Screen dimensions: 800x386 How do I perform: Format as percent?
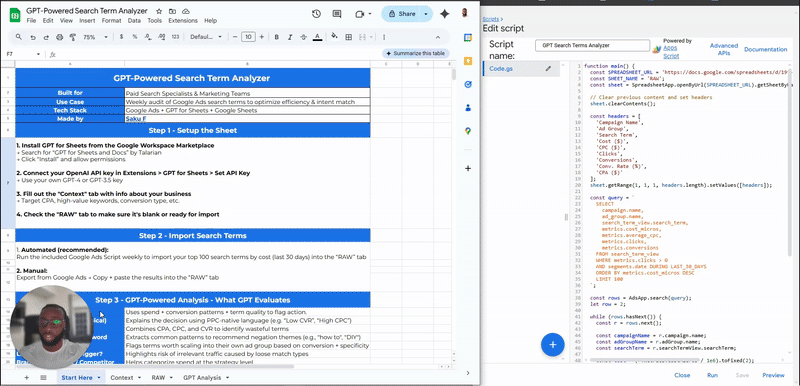(x=135, y=37)
